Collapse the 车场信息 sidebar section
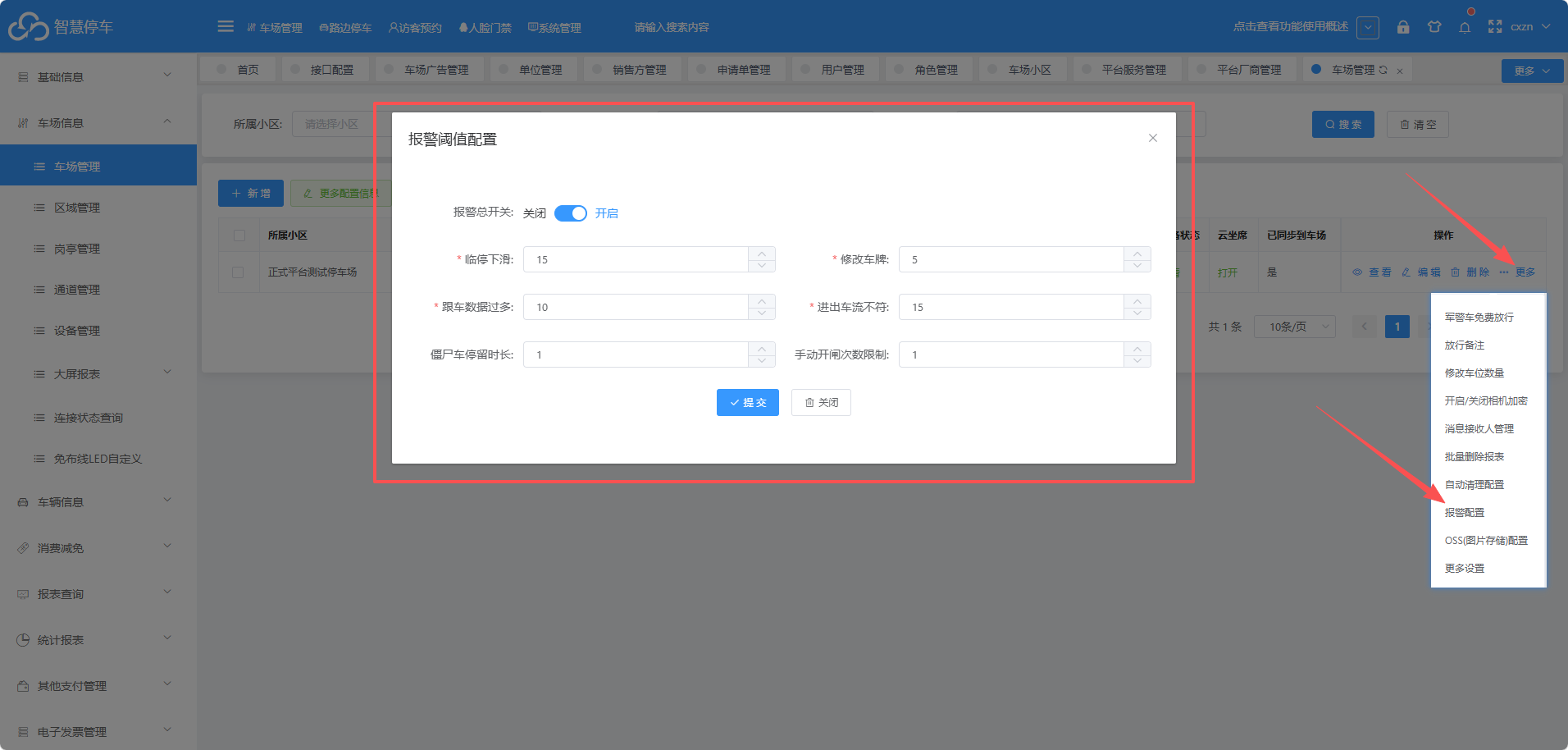Screen dimensions: 1568x750 click(x=98, y=122)
